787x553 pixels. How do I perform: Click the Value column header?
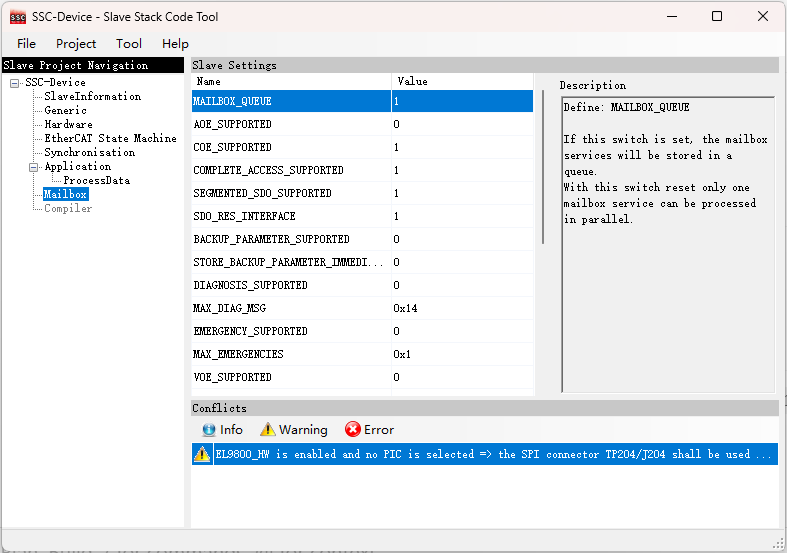point(462,81)
